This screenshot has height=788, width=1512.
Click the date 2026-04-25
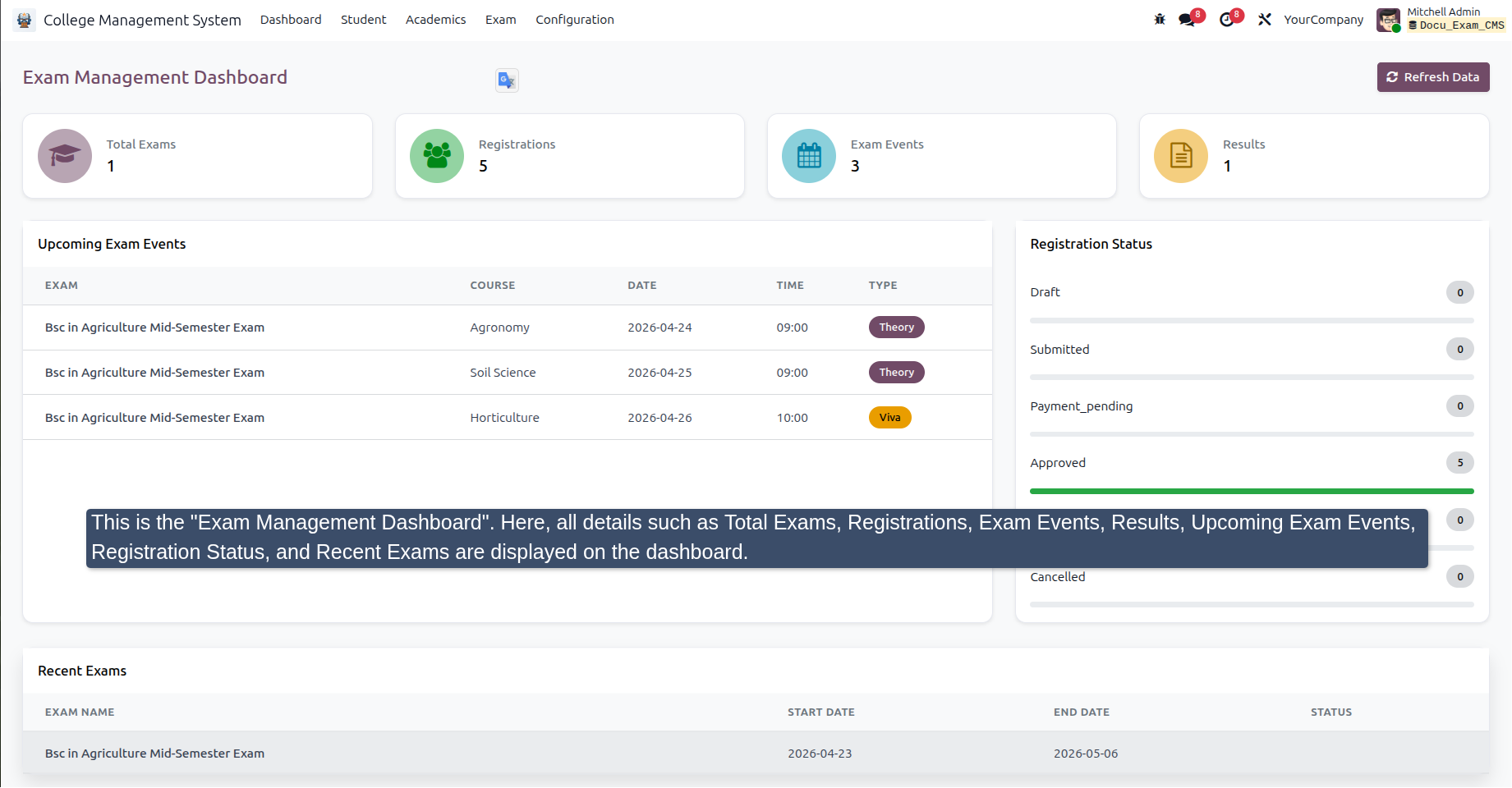point(659,373)
